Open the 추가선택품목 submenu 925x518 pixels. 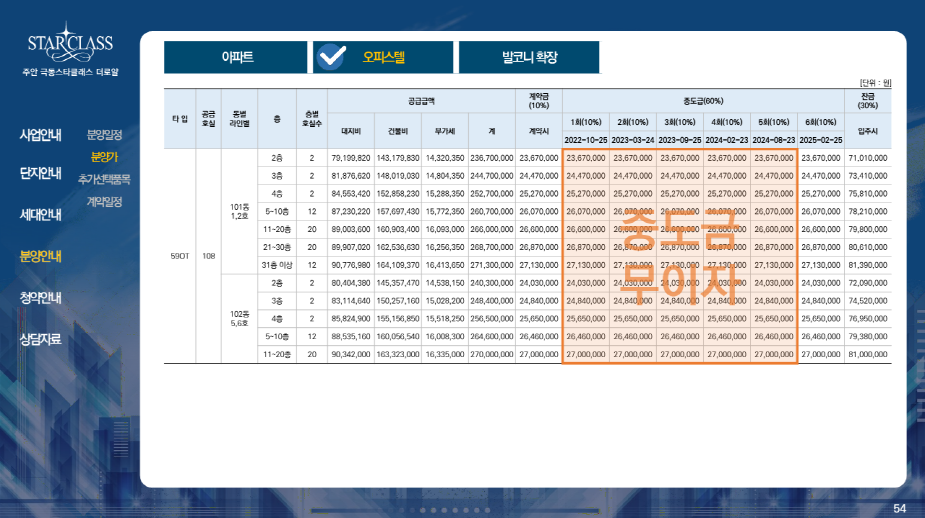point(104,179)
